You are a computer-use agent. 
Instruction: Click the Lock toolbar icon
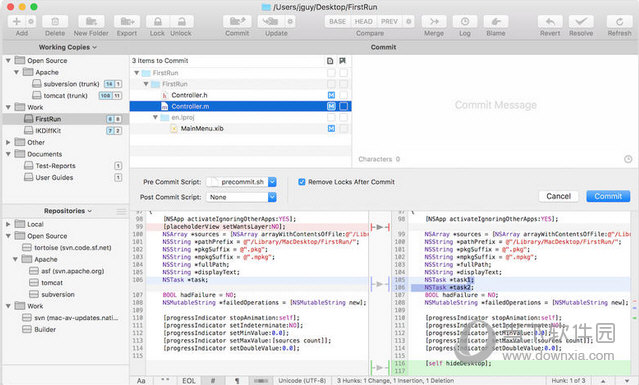click(158, 21)
